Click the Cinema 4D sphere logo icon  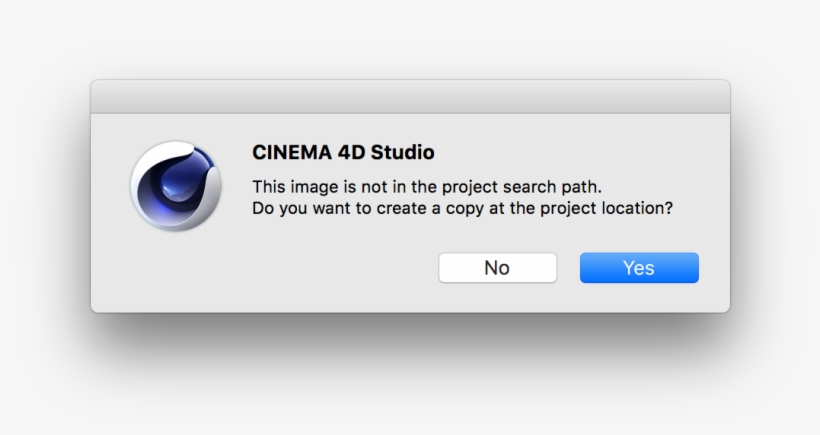[176, 186]
